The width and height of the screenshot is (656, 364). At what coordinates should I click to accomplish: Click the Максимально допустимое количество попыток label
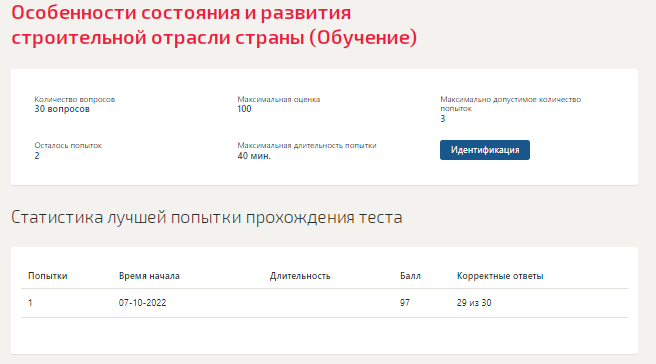pos(510,104)
